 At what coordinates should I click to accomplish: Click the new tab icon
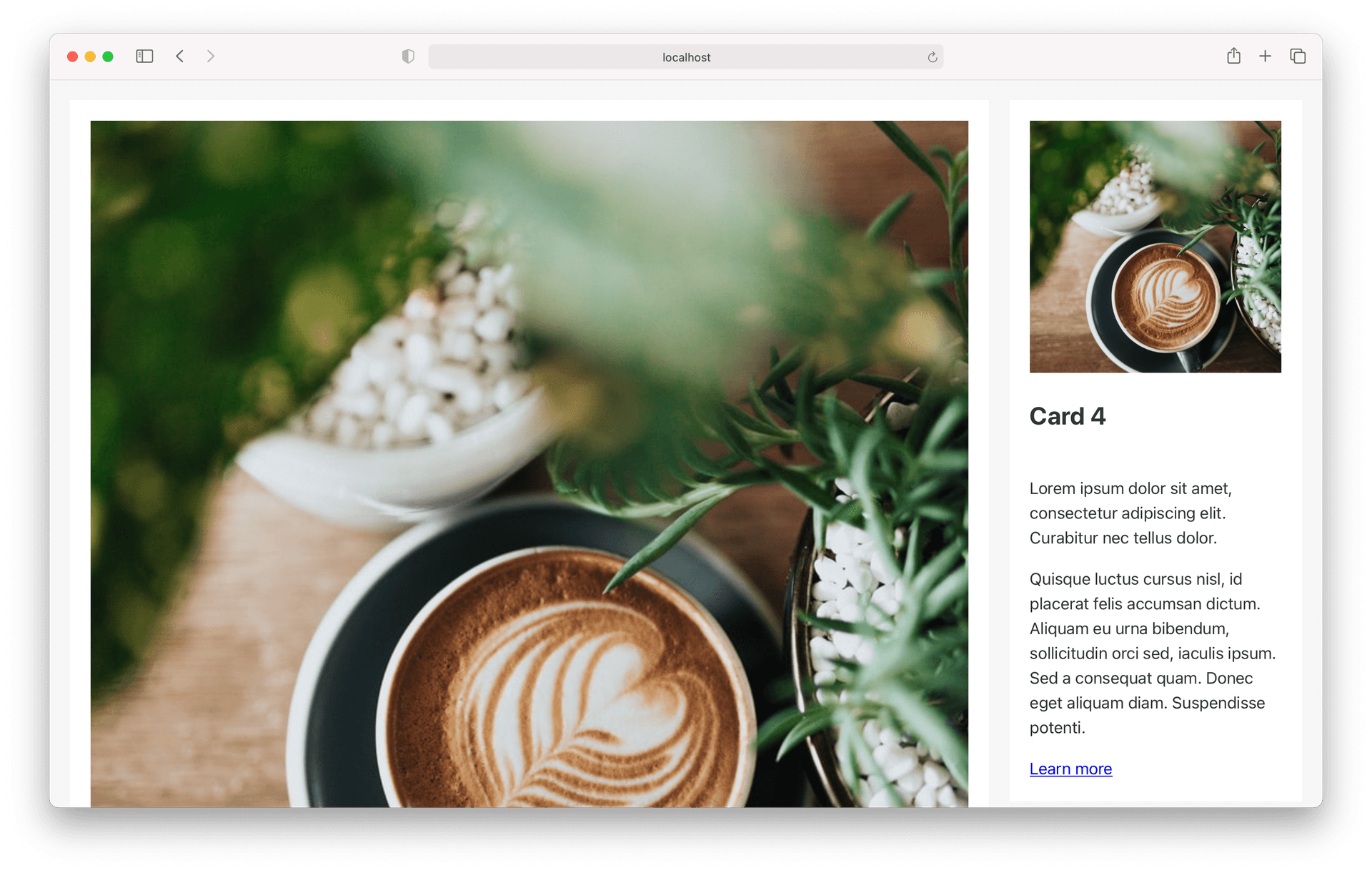click(1263, 56)
